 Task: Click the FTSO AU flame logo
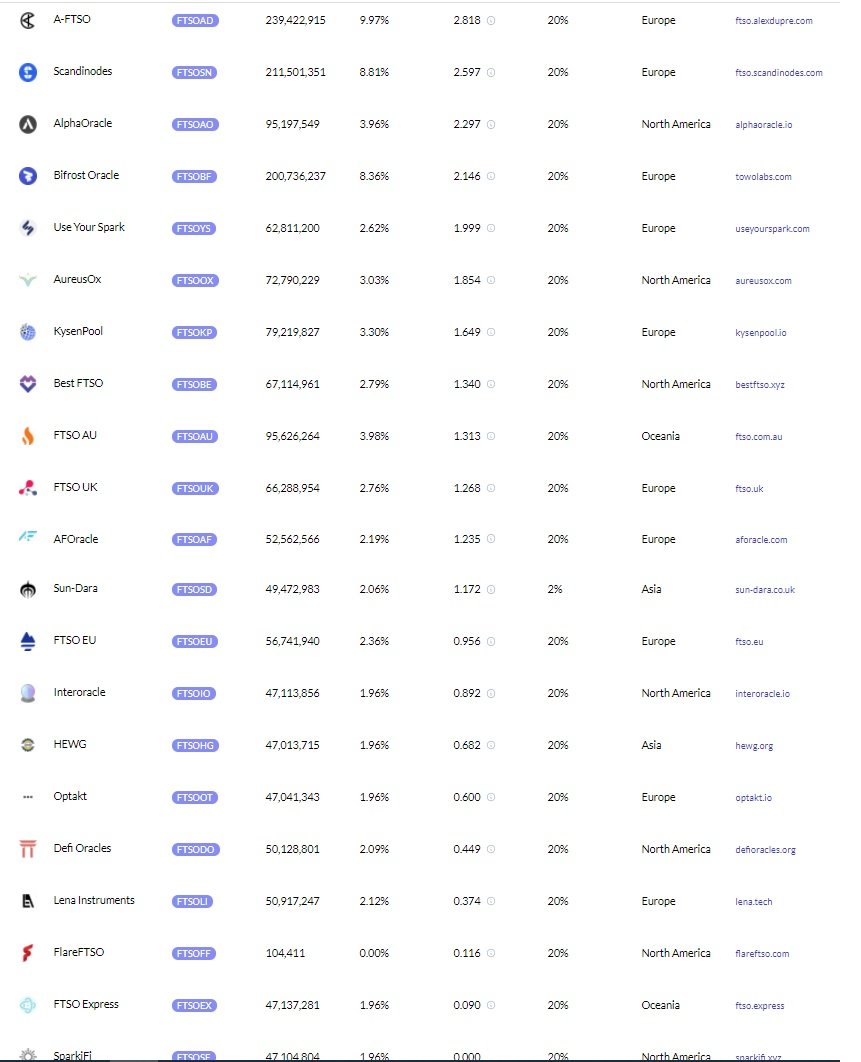28,436
